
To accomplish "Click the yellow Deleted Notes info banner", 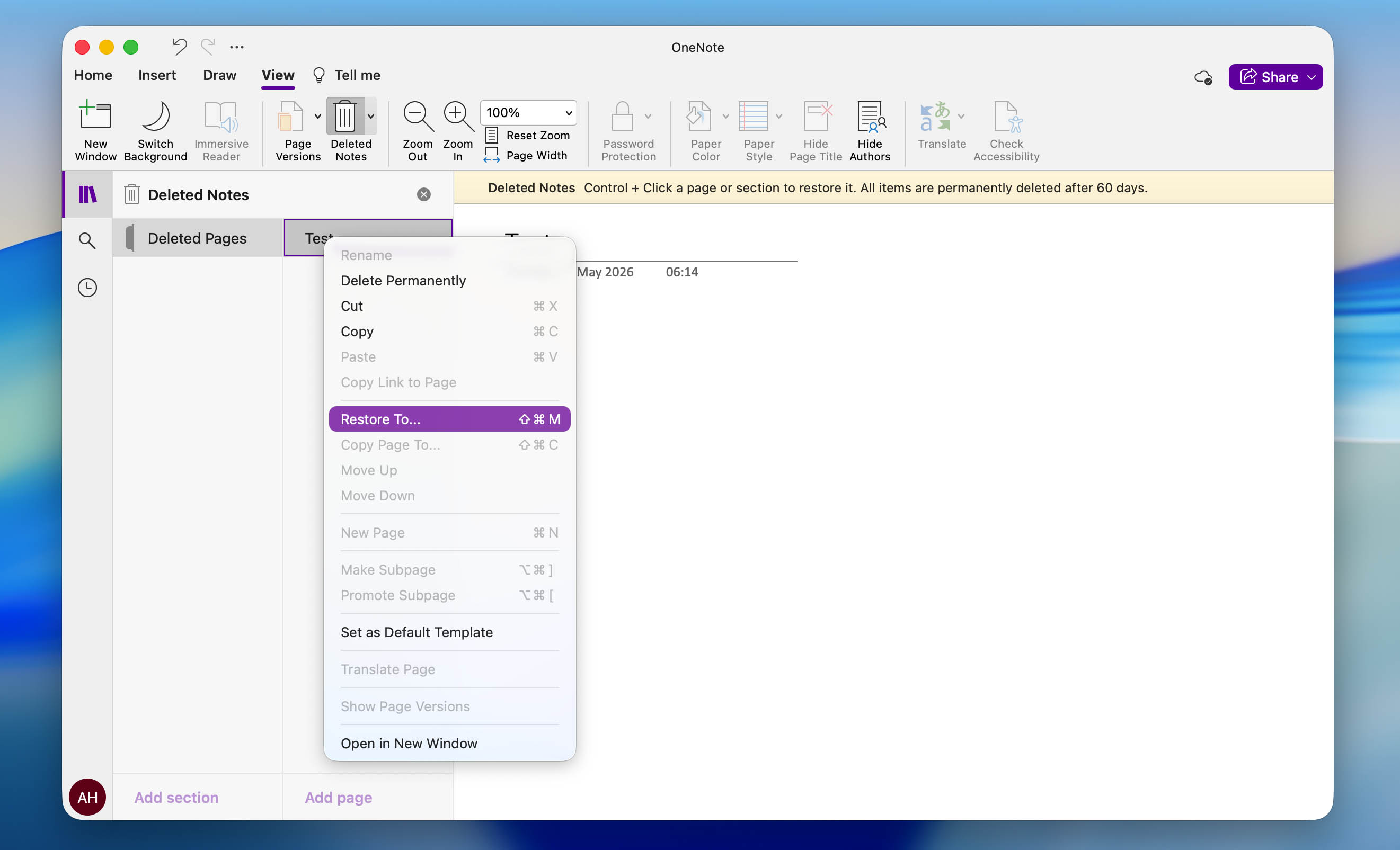I will click(x=893, y=187).
